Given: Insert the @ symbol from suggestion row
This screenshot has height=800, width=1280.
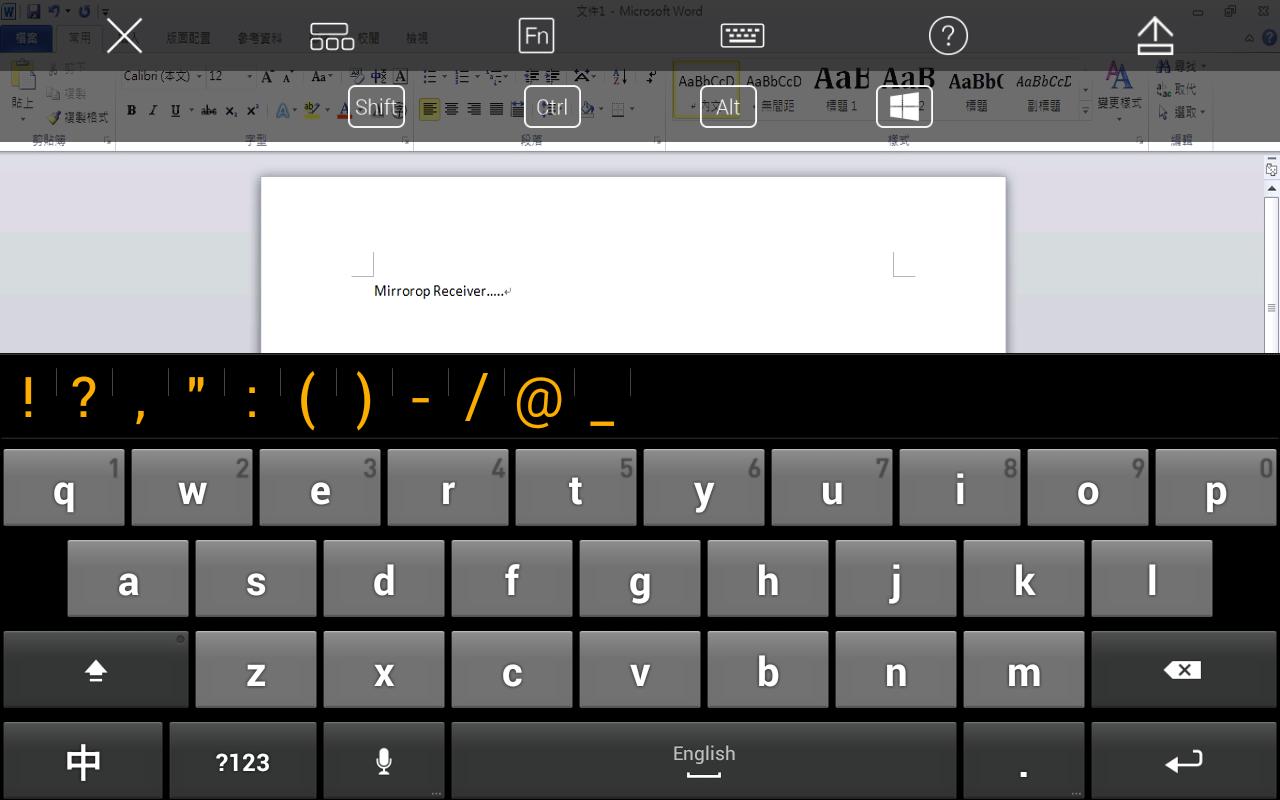Looking at the screenshot, I should [x=538, y=400].
